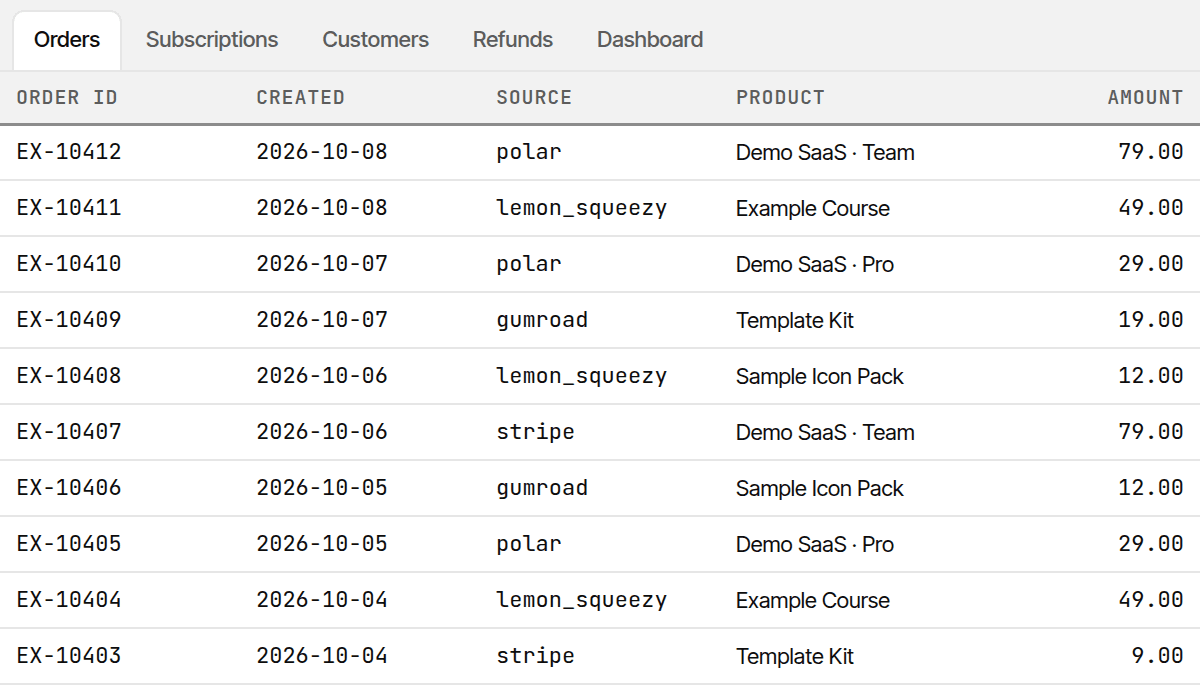
Task: Click the created date of order EX-10408
Action: (x=322, y=376)
